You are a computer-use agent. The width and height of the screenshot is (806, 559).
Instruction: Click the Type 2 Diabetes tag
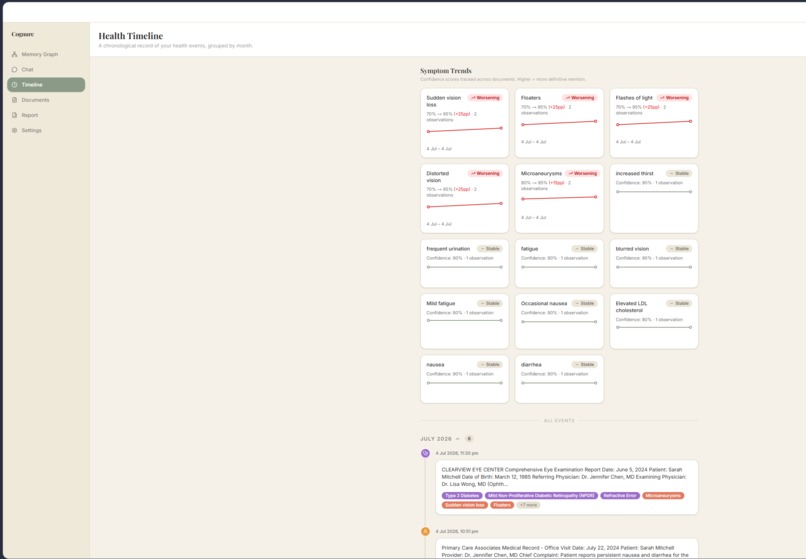coord(462,496)
